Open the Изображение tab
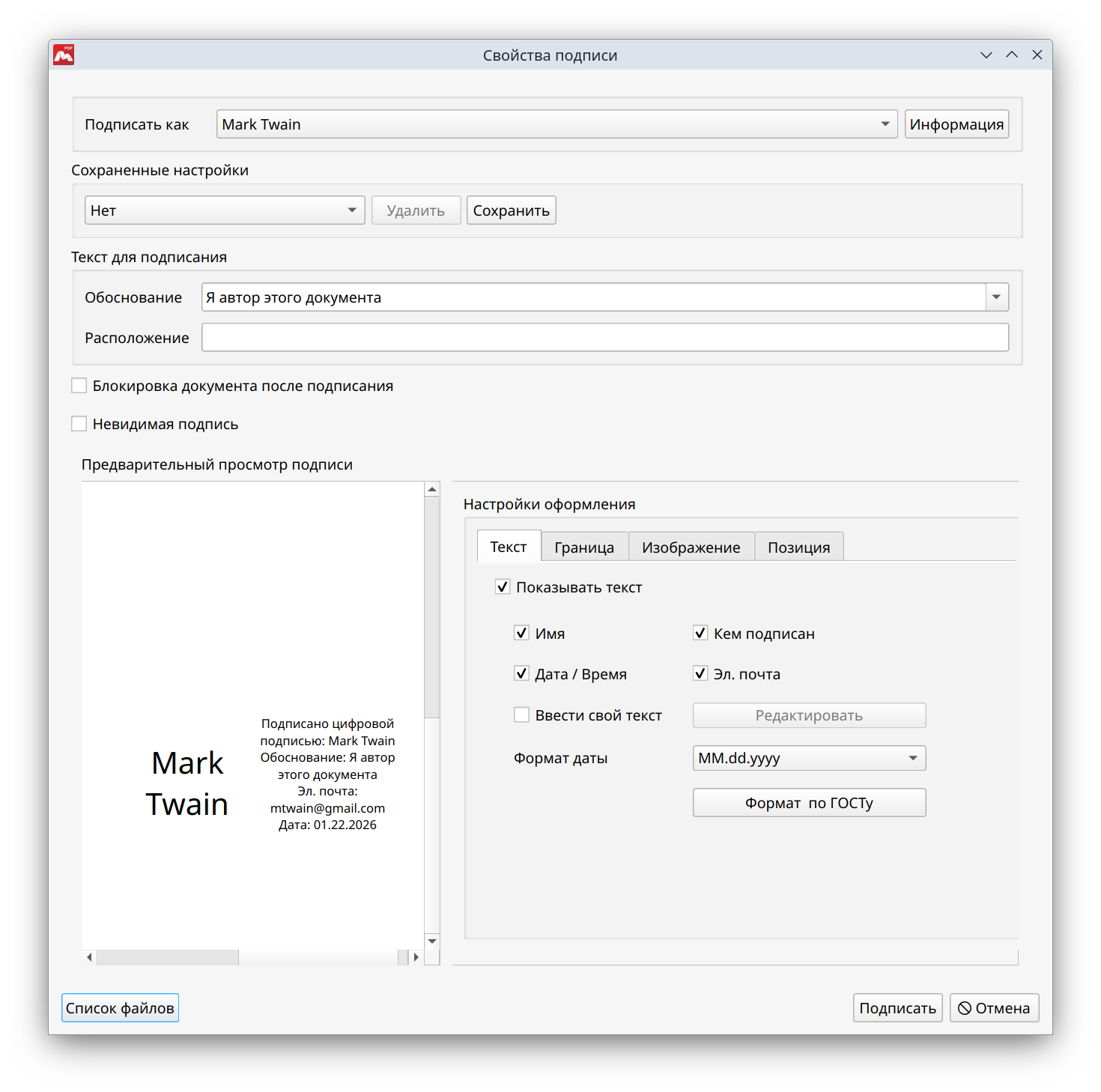The height and width of the screenshot is (1092, 1101). coord(691,547)
